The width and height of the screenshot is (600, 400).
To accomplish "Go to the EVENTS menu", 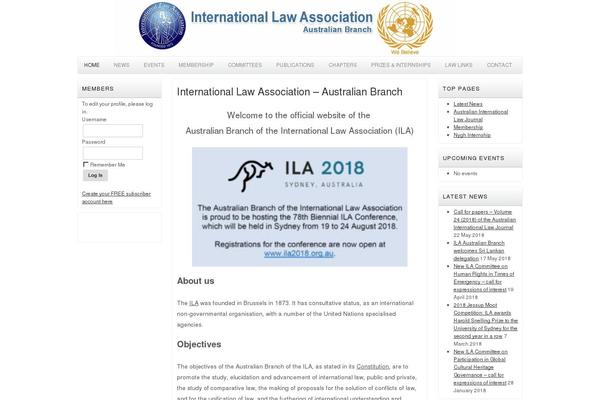I will tap(154, 65).
